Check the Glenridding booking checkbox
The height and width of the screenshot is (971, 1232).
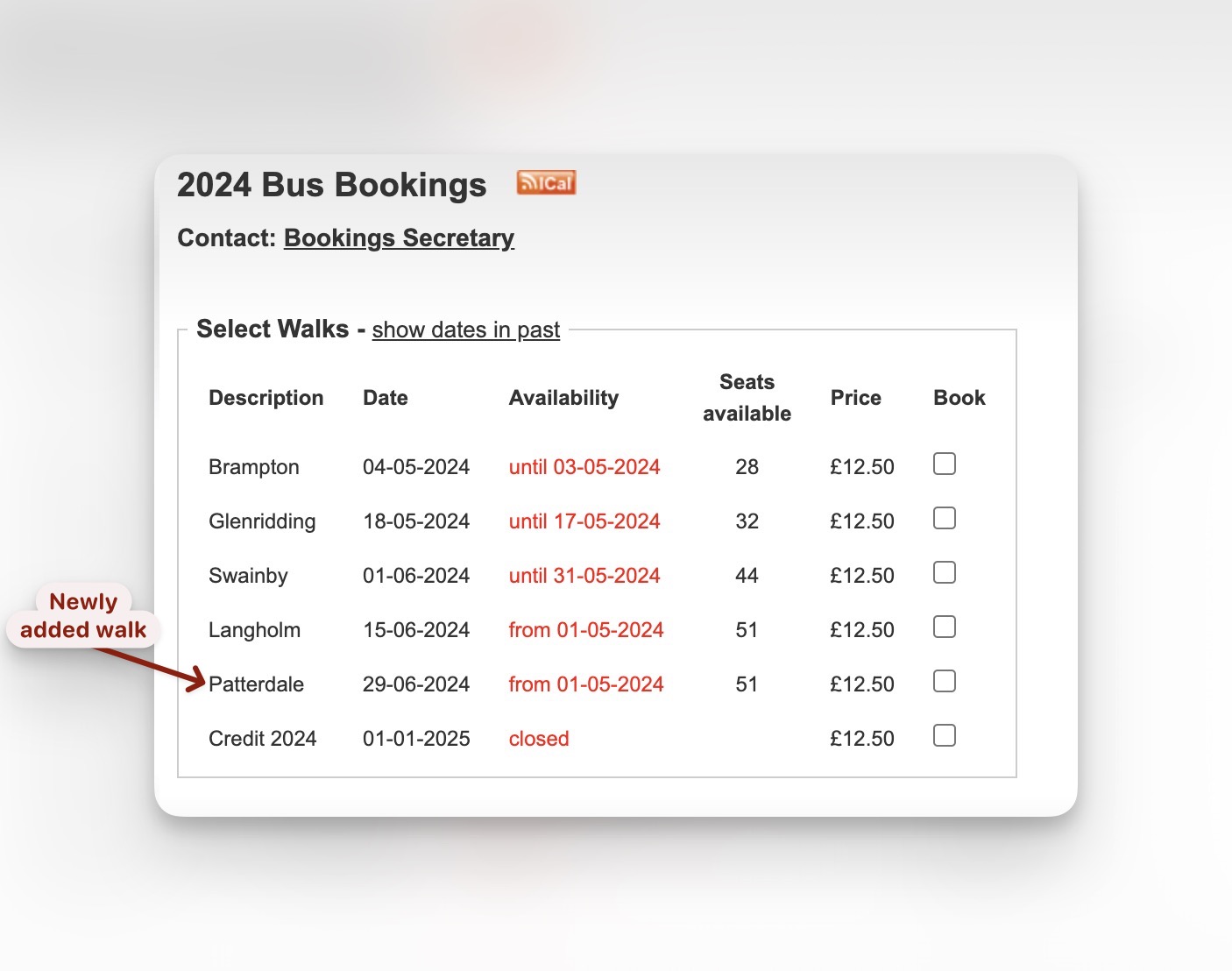pos(944,518)
